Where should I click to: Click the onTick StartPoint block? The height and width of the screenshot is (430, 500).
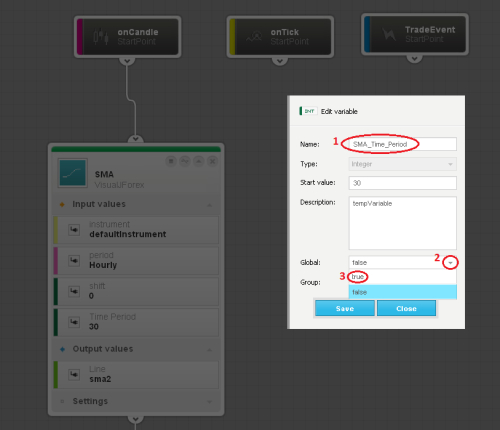coord(280,37)
